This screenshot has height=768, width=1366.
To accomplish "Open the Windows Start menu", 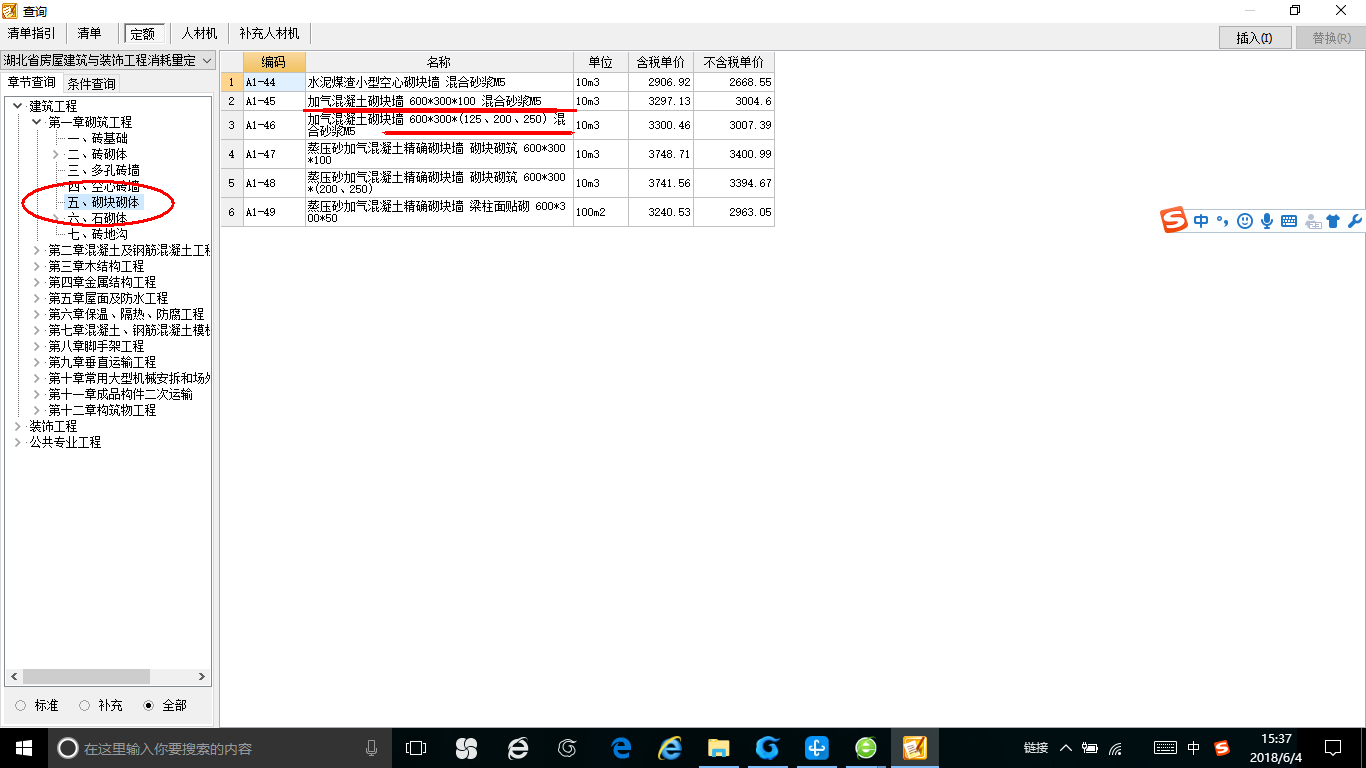I will tap(24, 748).
